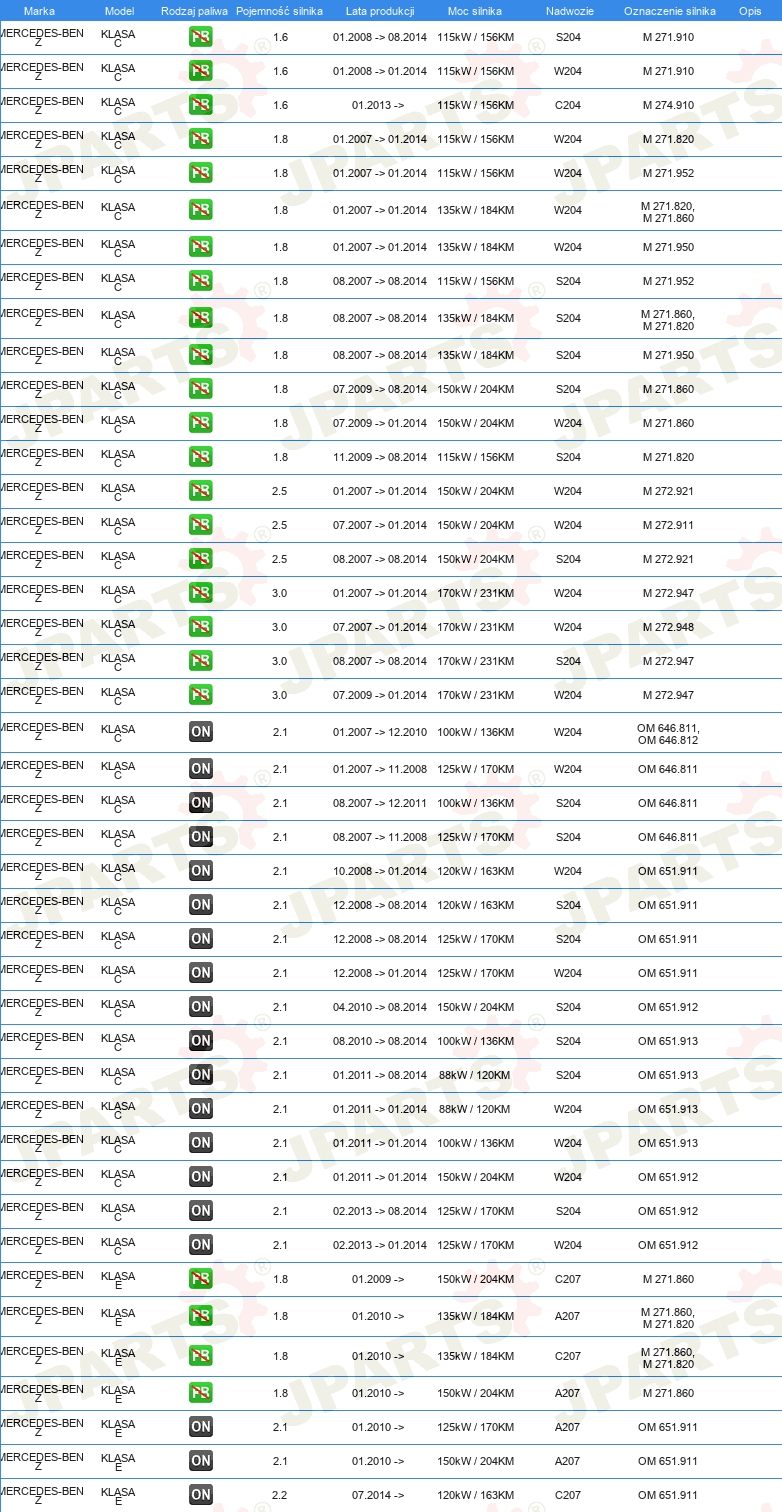Select PB icon in 1.6 W204 M 271.910 row
The height and width of the screenshot is (1512, 782).
pyautogui.click(x=201, y=71)
